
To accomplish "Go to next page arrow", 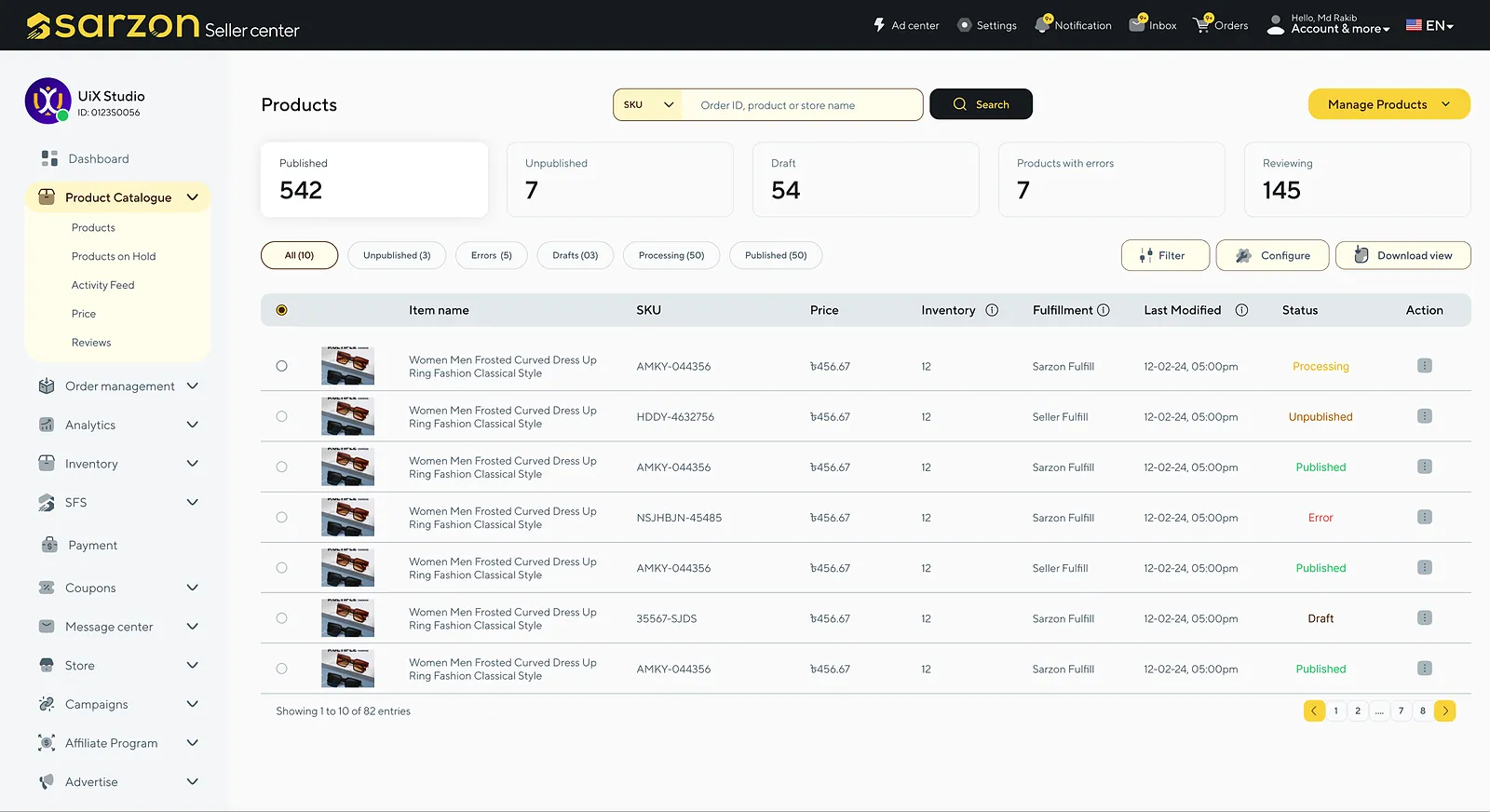I will pos(1445,710).
